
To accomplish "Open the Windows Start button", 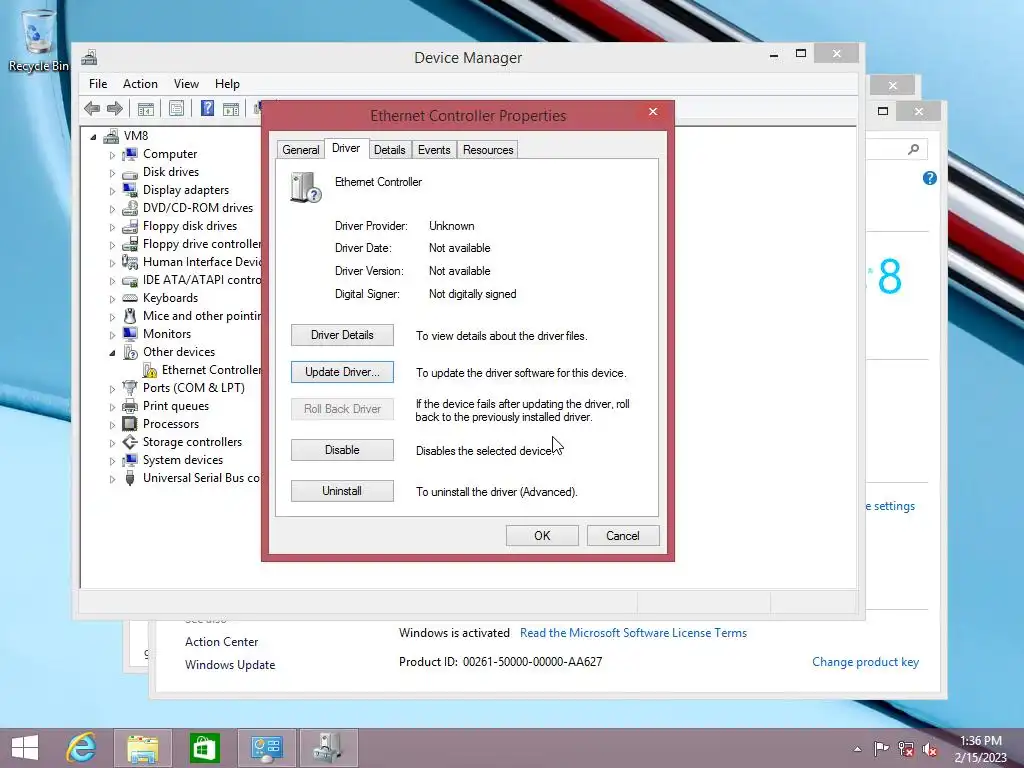I will [25, 748].
